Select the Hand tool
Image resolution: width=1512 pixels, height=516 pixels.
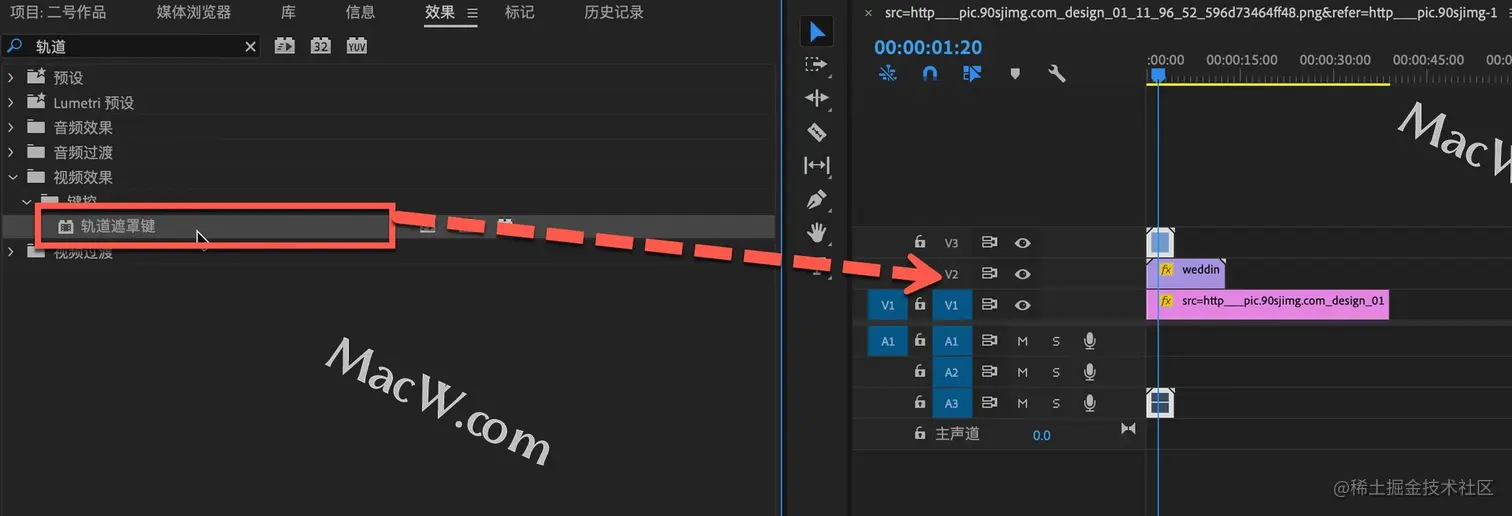point(817,233)
